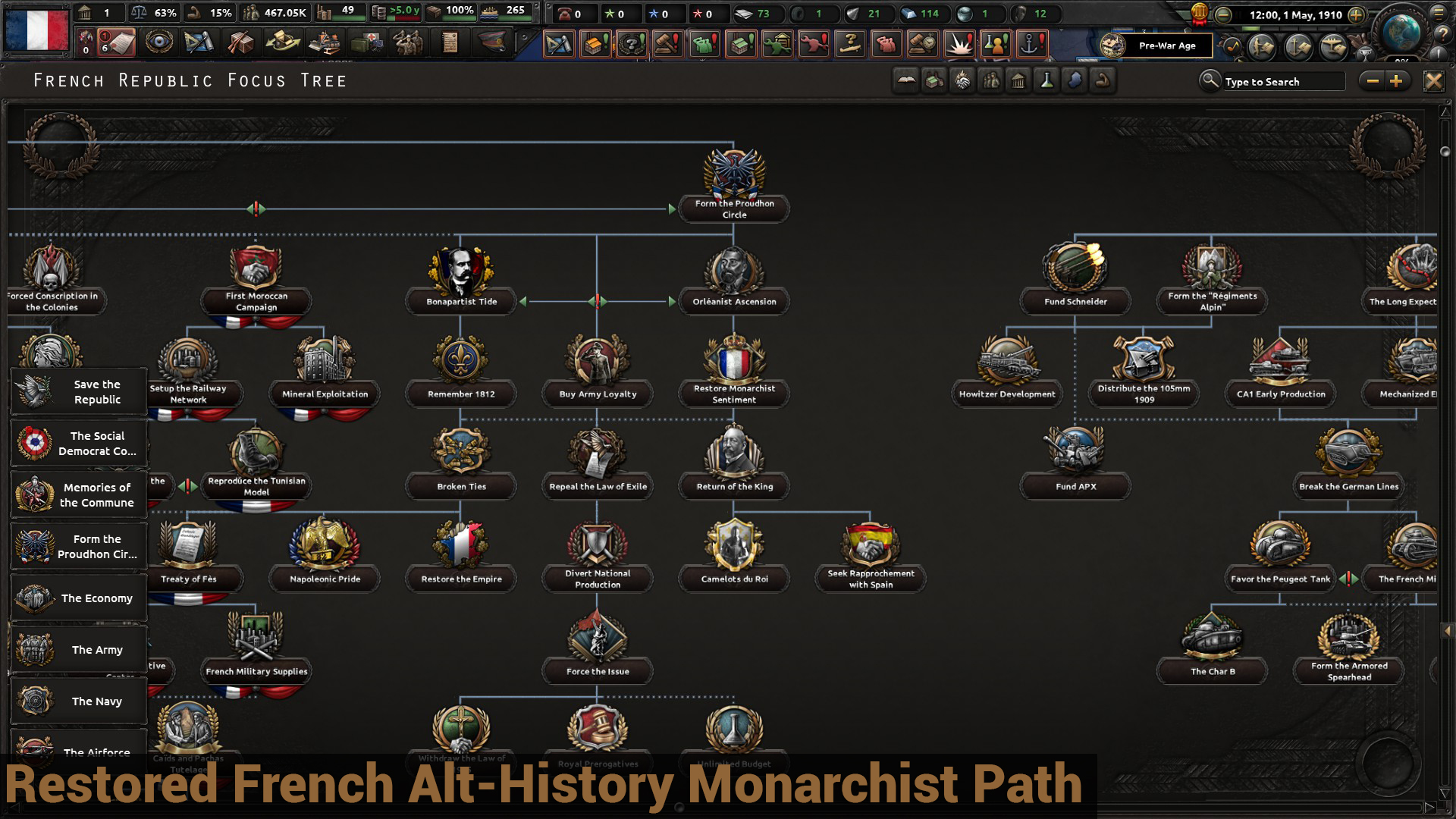The width and height of the screenshot is (1456, 819).
Task: Jump to The Social Democrat Co... branch
Action: point(79,444)
